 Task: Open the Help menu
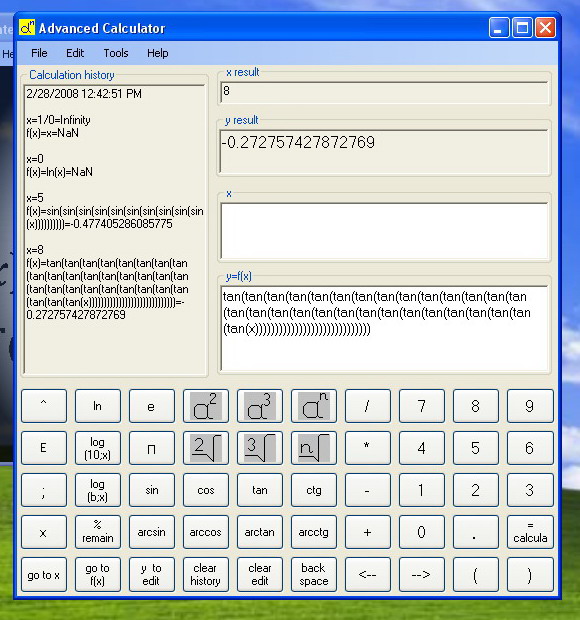157,53
